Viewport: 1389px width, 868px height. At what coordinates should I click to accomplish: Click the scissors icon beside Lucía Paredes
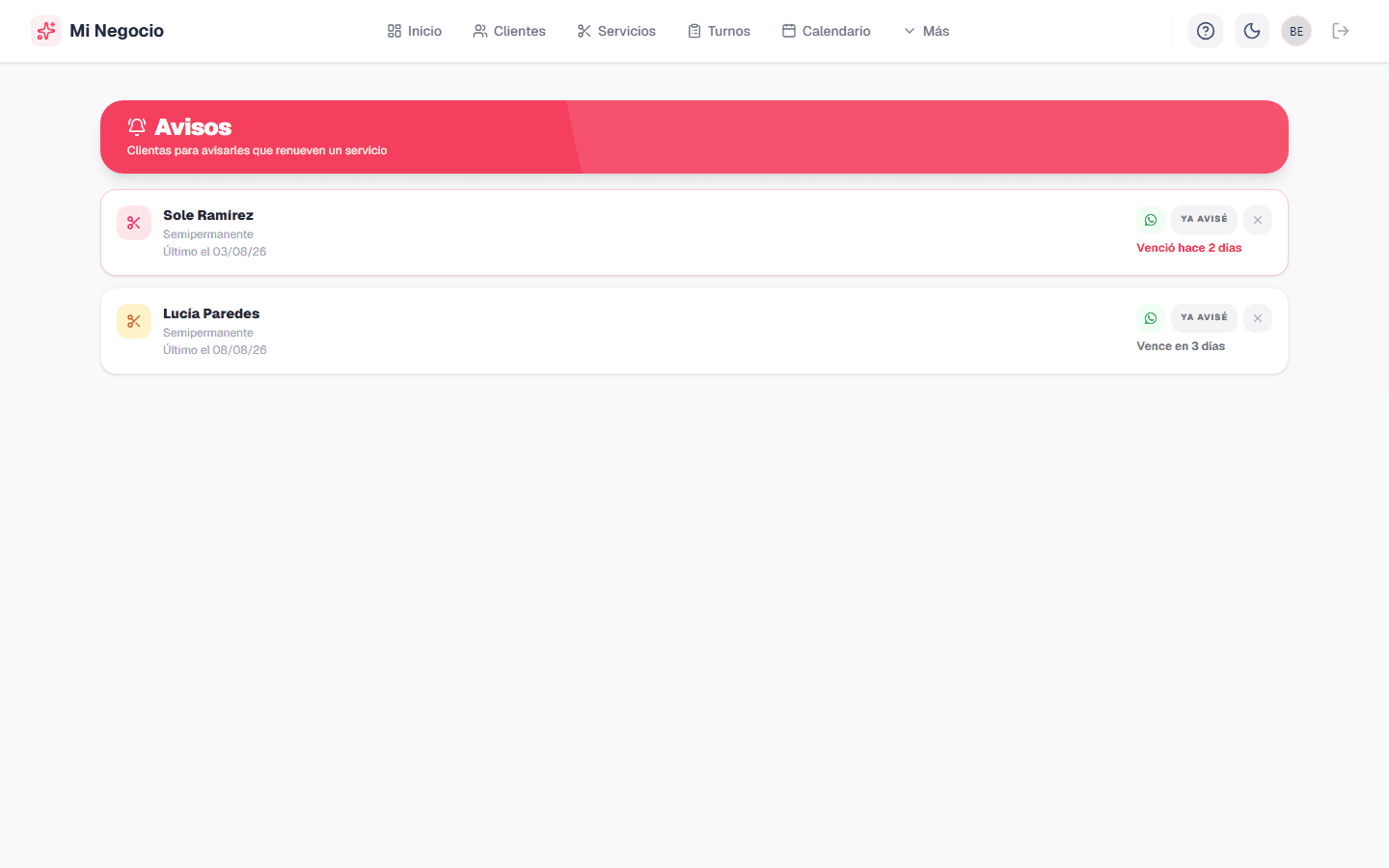click(134, 321)
